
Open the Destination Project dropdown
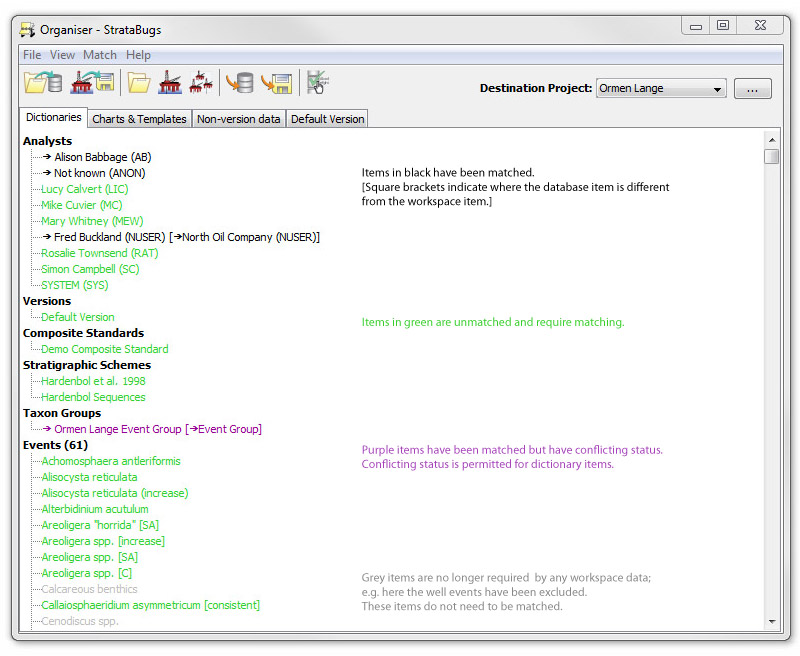point(661,89)
